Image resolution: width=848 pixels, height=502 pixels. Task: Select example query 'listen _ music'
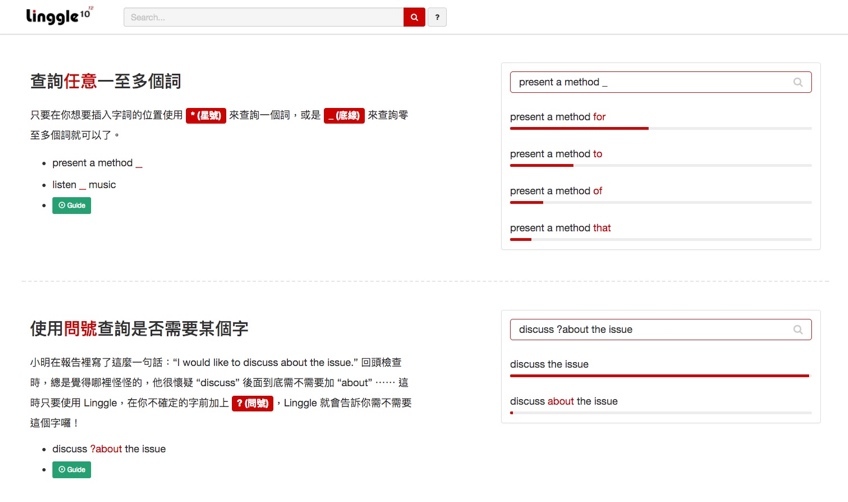[84, 184]
